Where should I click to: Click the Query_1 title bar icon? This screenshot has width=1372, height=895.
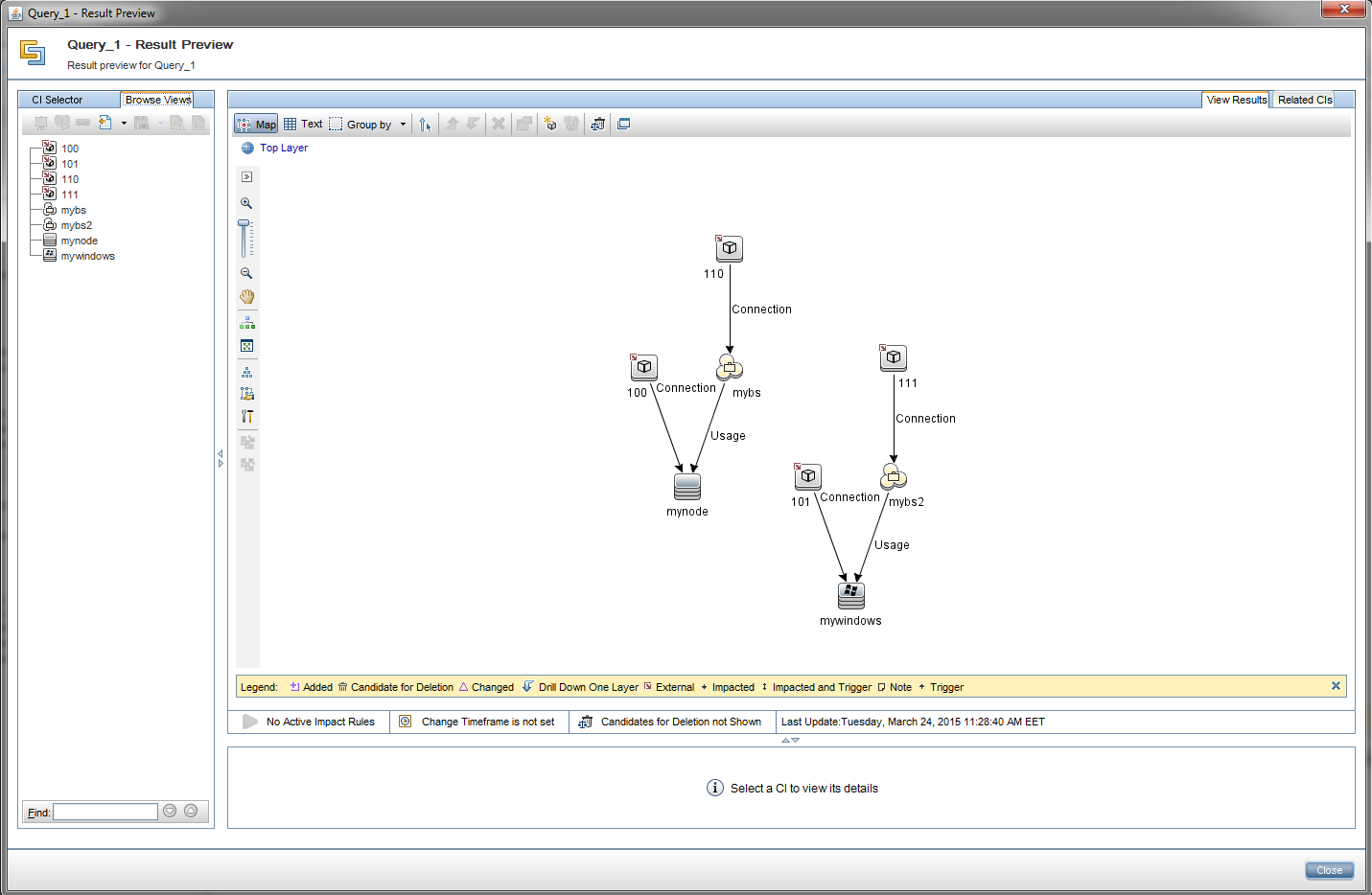point(15,13)
